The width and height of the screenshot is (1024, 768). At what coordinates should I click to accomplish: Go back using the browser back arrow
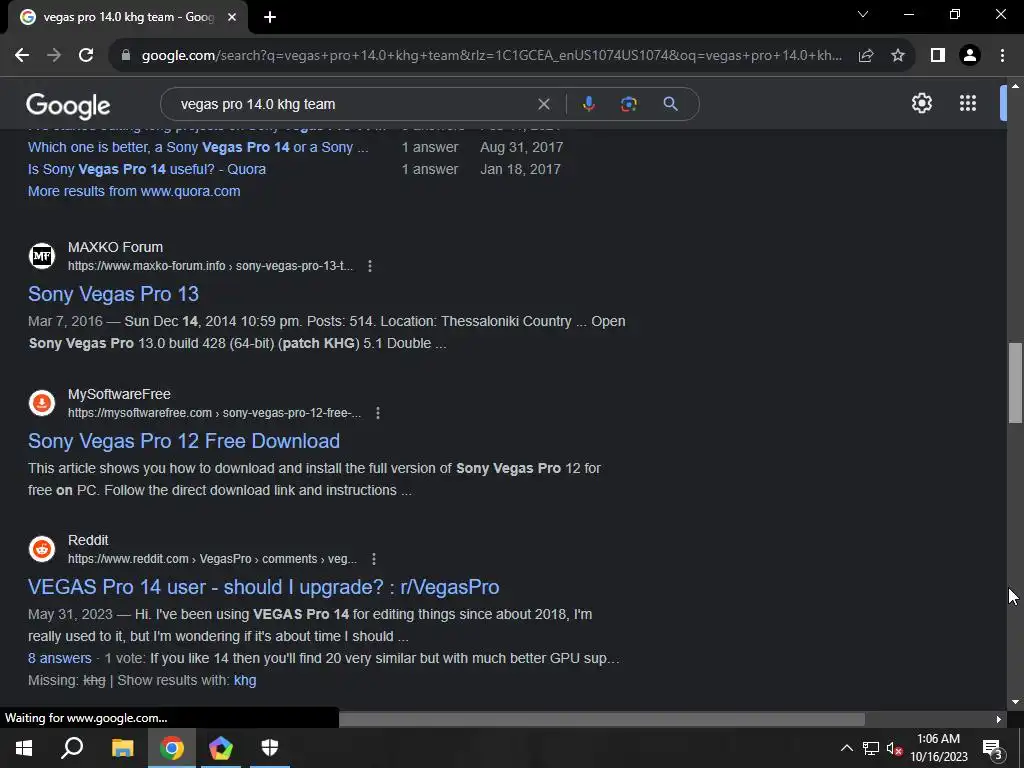[x=22, y=56]
